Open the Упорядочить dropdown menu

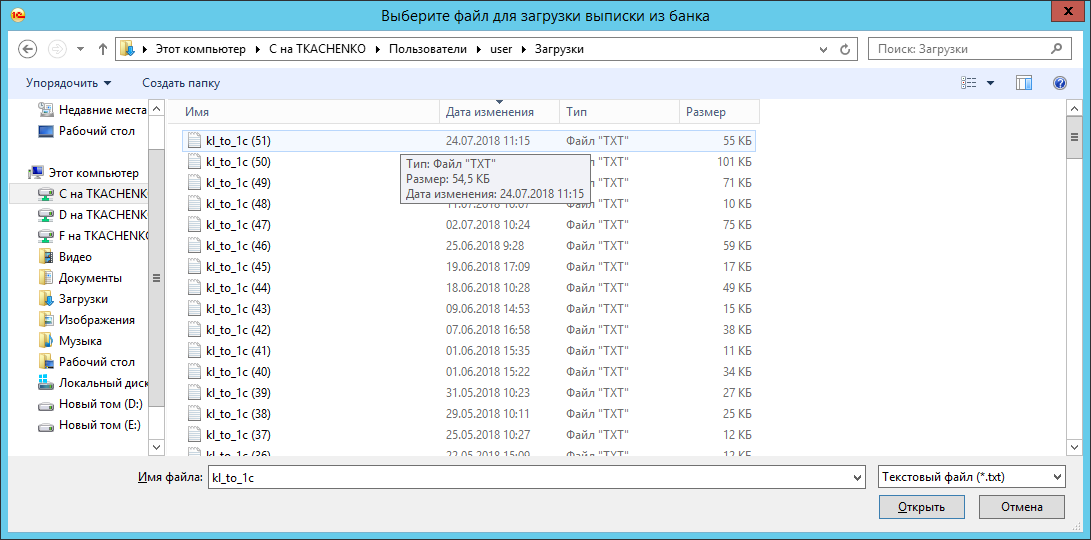[68, 83]
